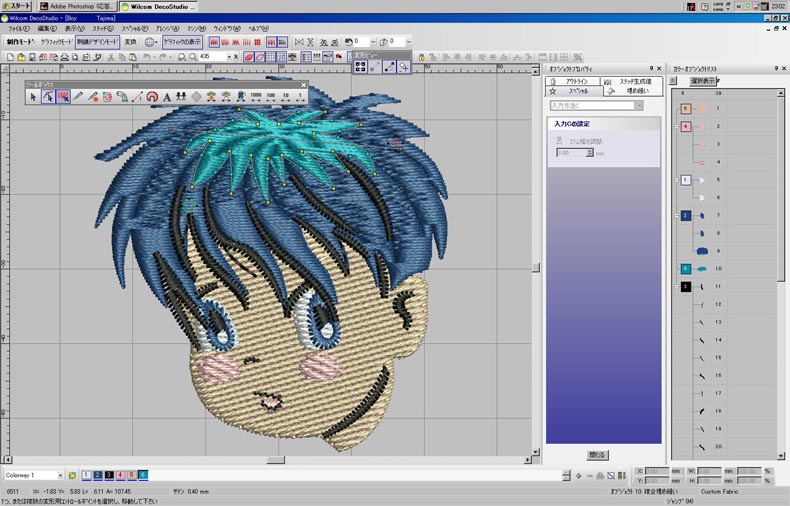Collapse color group 4 in object list
The width and height of the screenshot is (790, 506).
[x=677, y=126]
